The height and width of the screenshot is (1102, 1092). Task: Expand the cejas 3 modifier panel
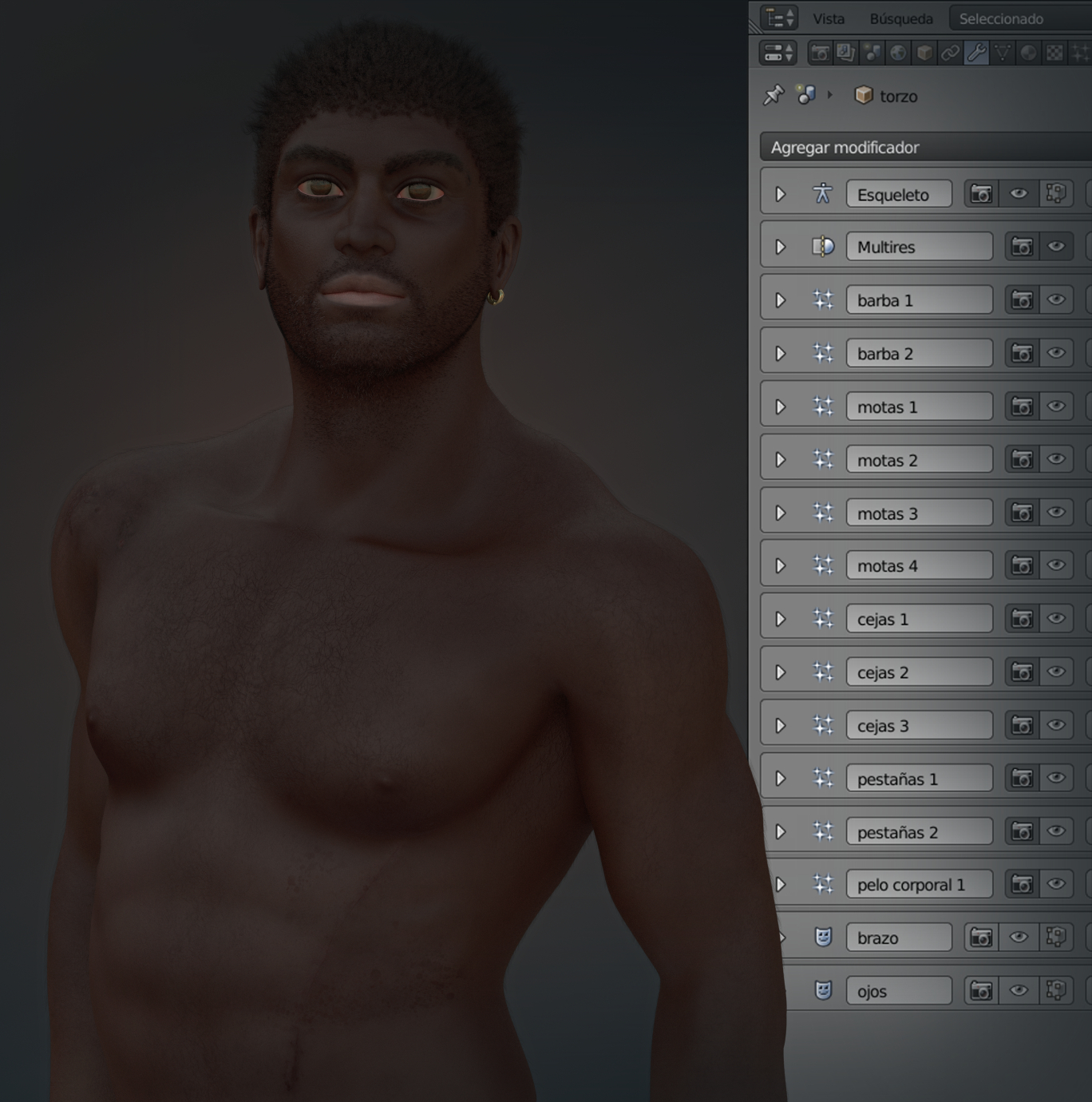coord(781,726)
